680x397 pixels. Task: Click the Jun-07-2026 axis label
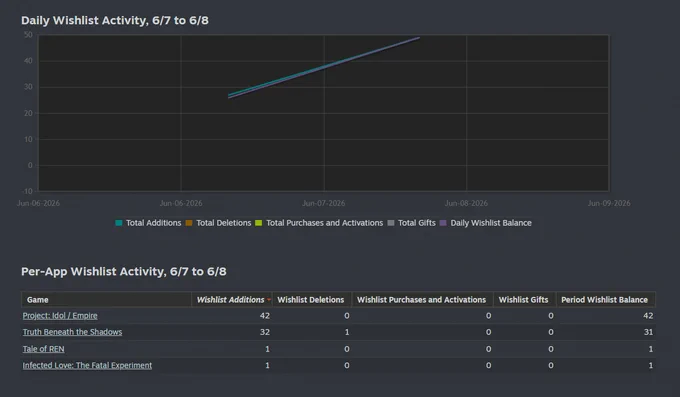click(x=324, y=203)
